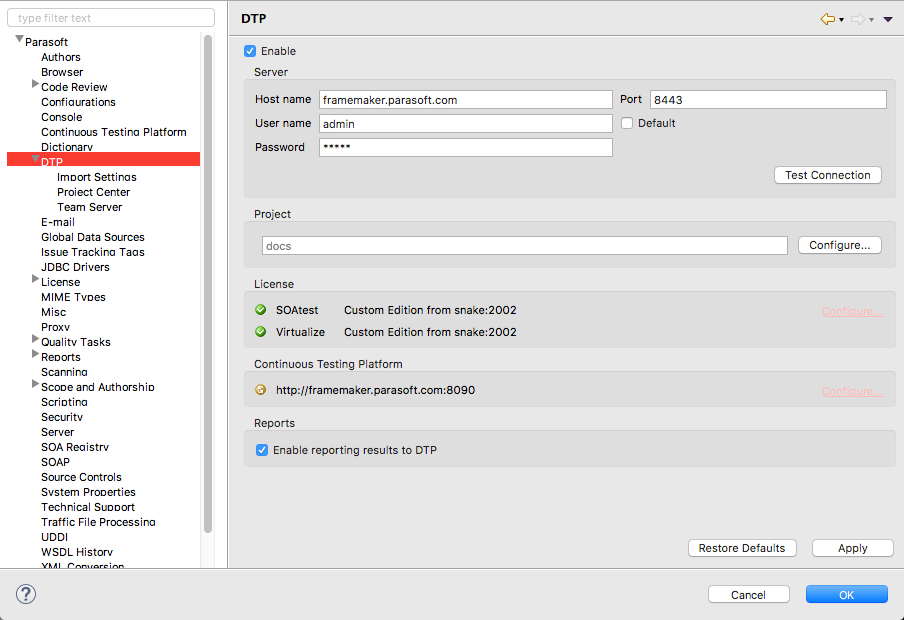Expand the Quality Tasks tree node

[x=35, y=339]
